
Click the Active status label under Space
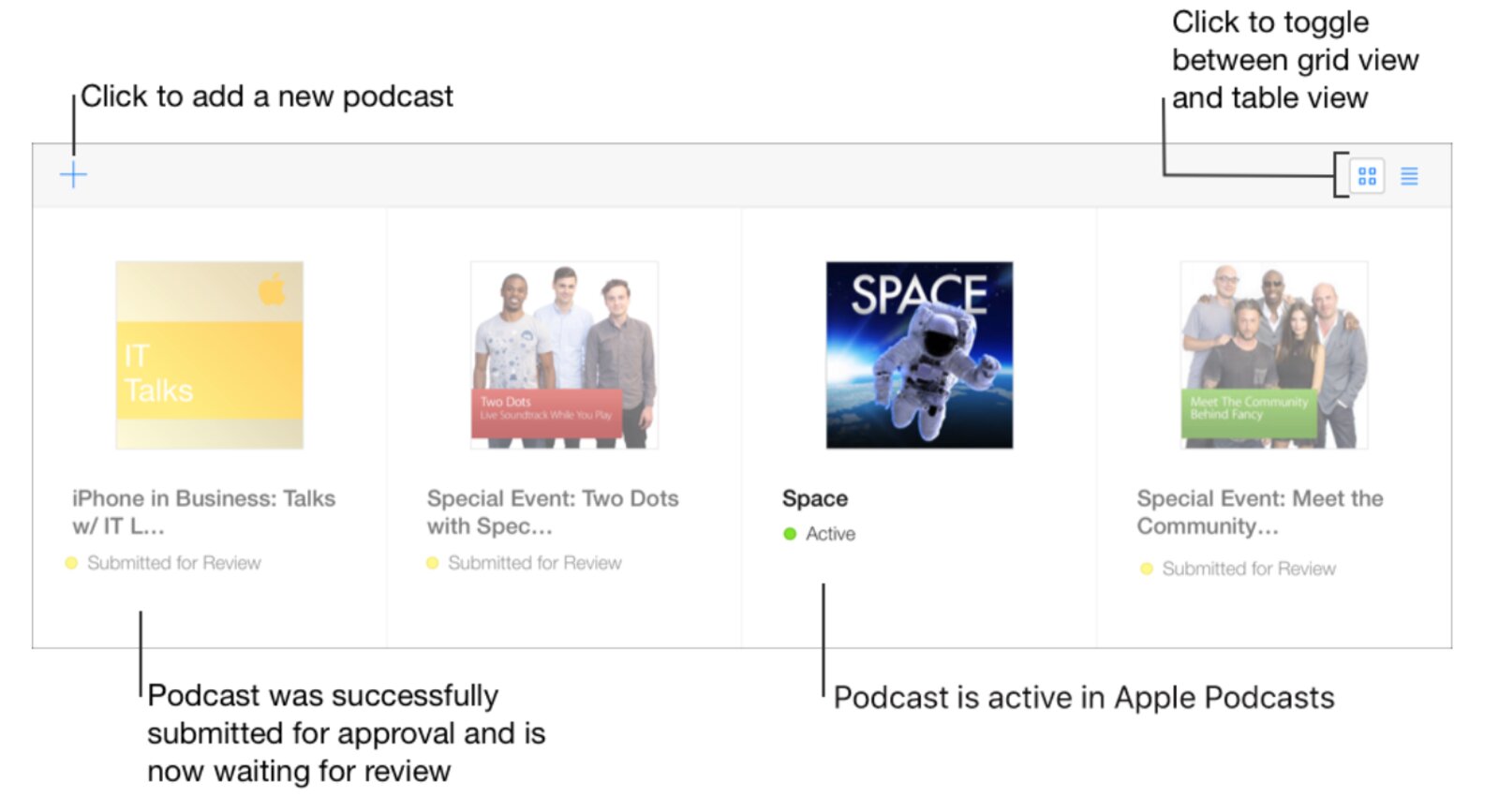830,534
